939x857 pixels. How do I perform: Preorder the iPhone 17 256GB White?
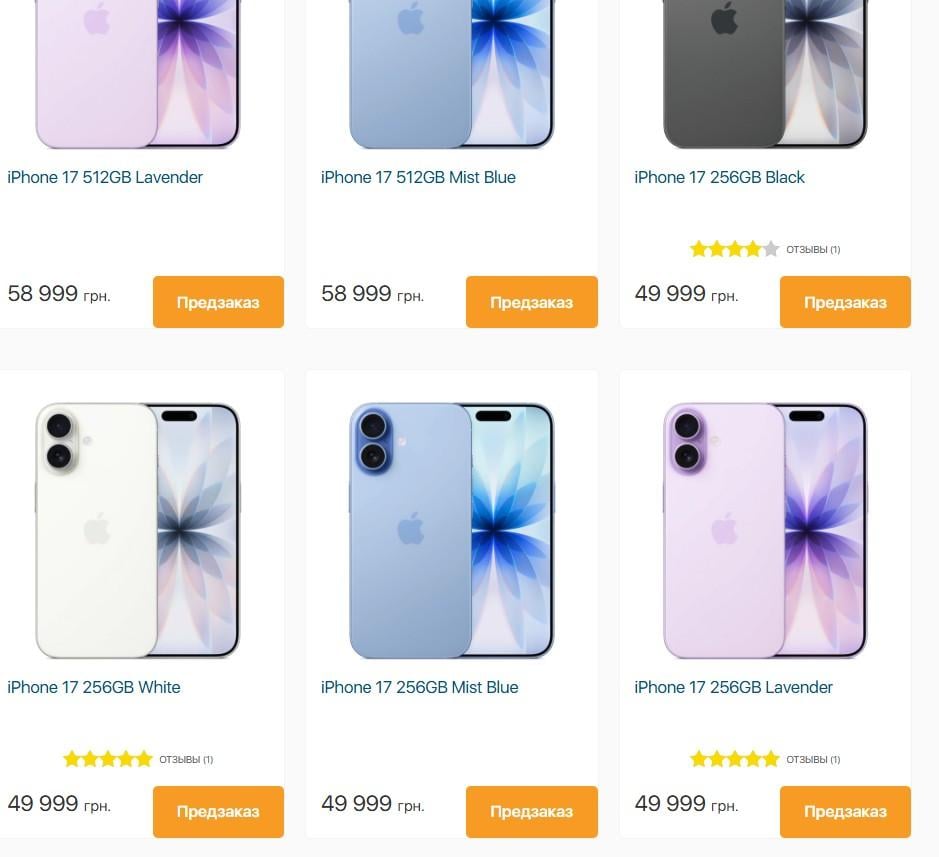click(x=218, y=811)
